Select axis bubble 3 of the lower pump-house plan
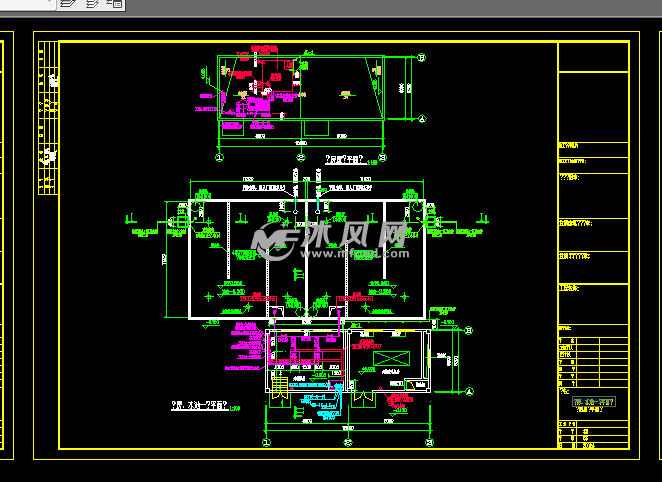This screenshot has height=482, width=662. (429, 442)
